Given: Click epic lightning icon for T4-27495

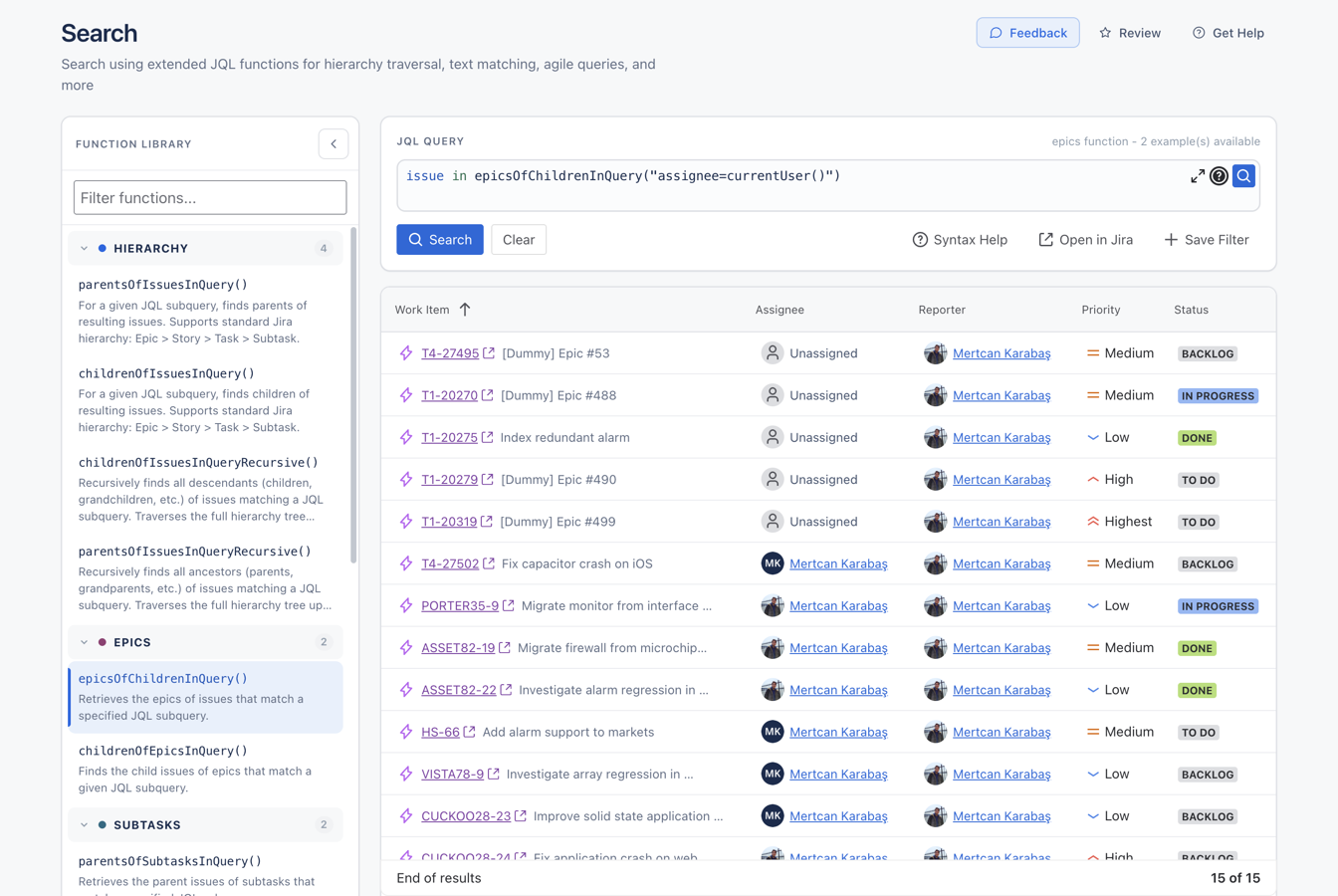Looking at the screenshot, I should (406, 353).
